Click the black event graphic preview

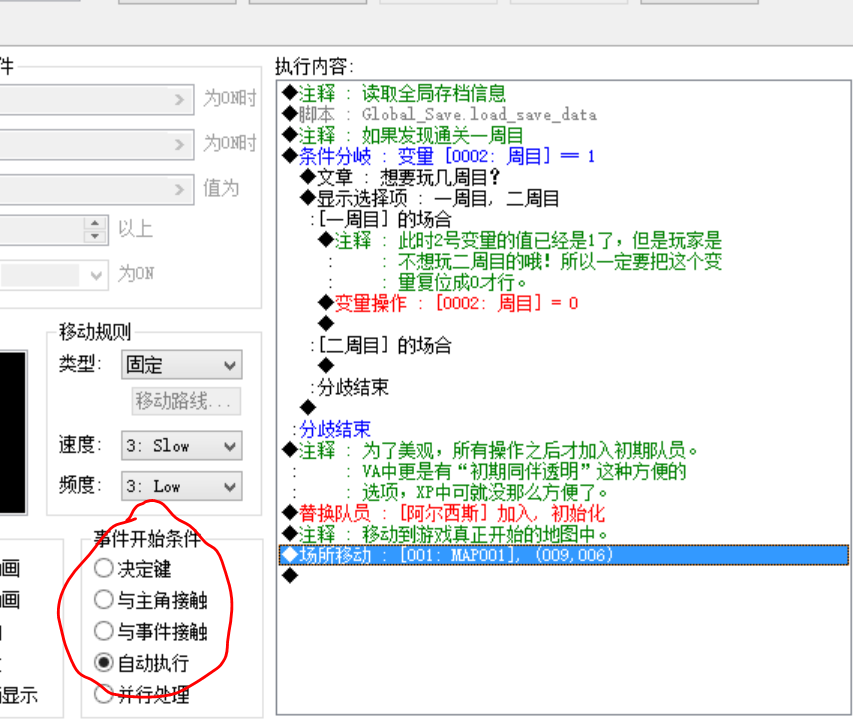click(13, 433)
